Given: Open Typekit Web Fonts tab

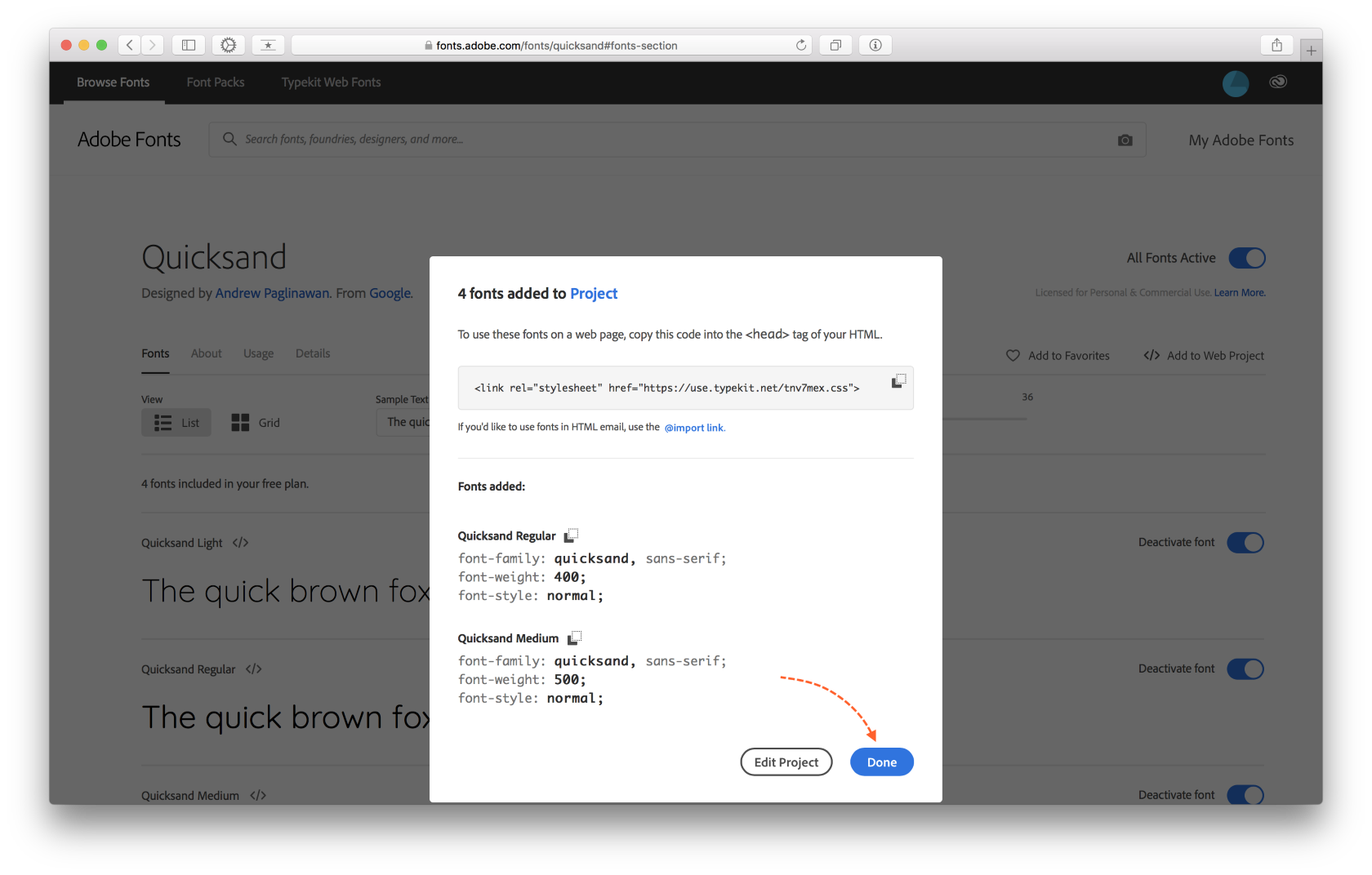Looking at the screenshot, I should (331, 82).
